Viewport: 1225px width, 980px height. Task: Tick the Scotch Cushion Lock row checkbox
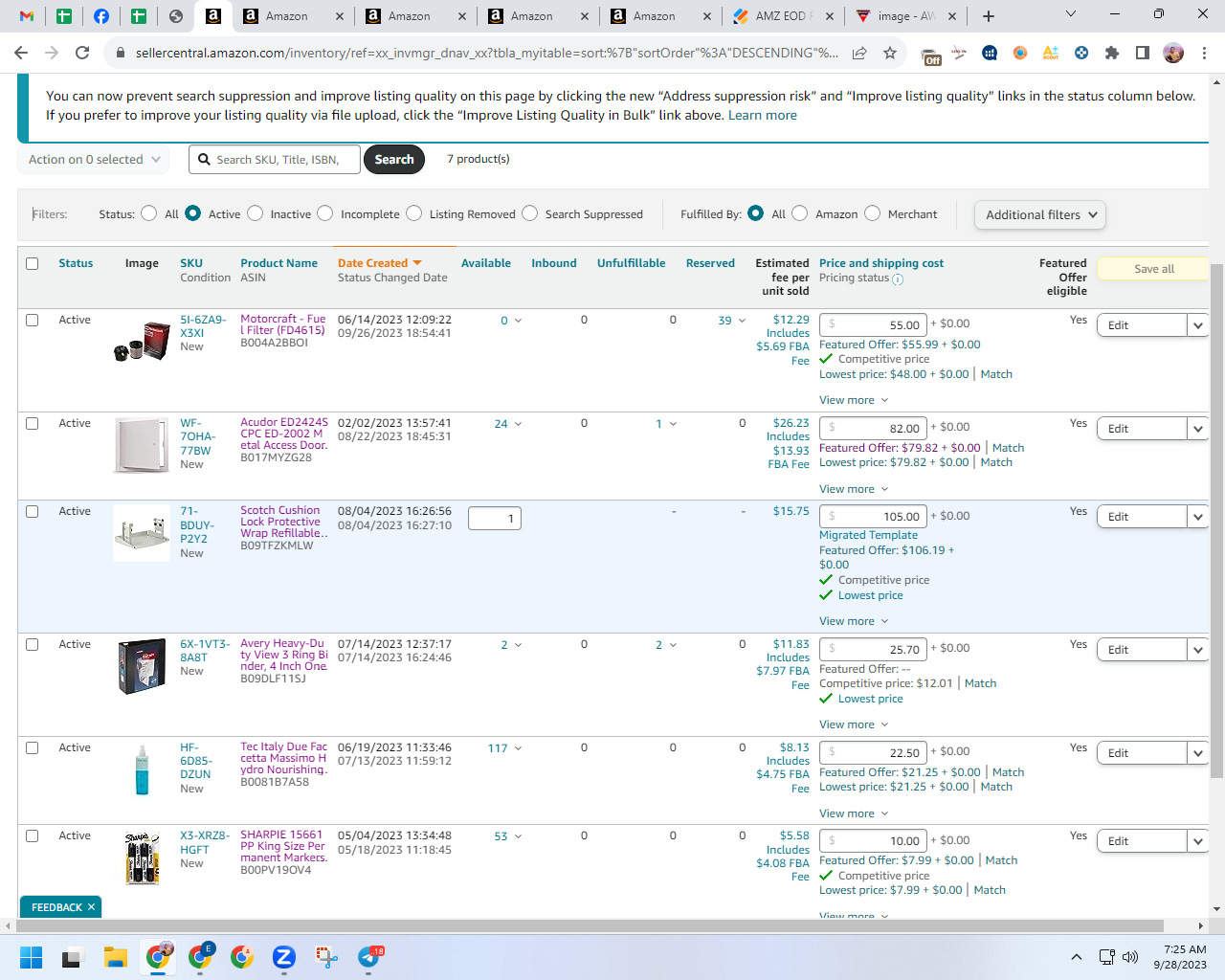tap(33, 511)
